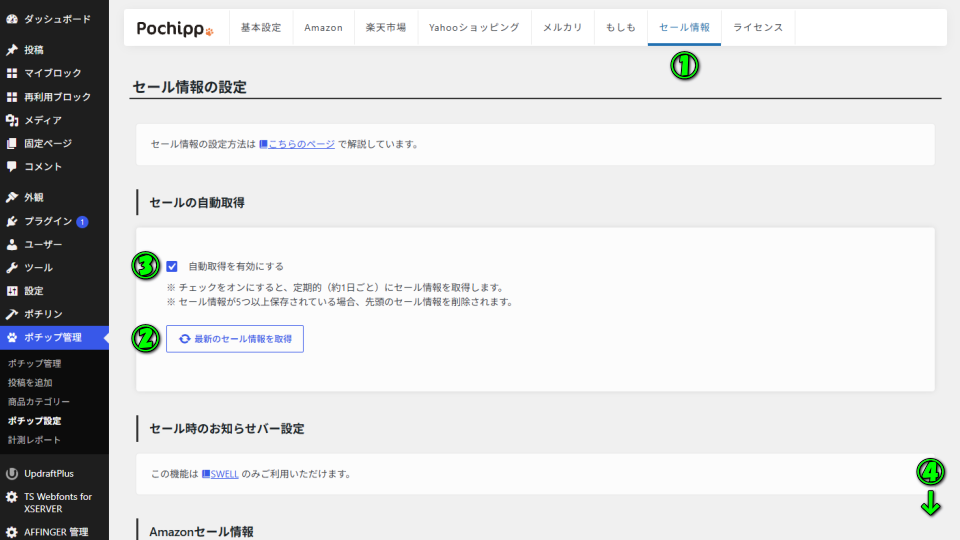Click the small page icon before SWELL
960x540 pixels.
pyautogui.click(x=206, y=474)
